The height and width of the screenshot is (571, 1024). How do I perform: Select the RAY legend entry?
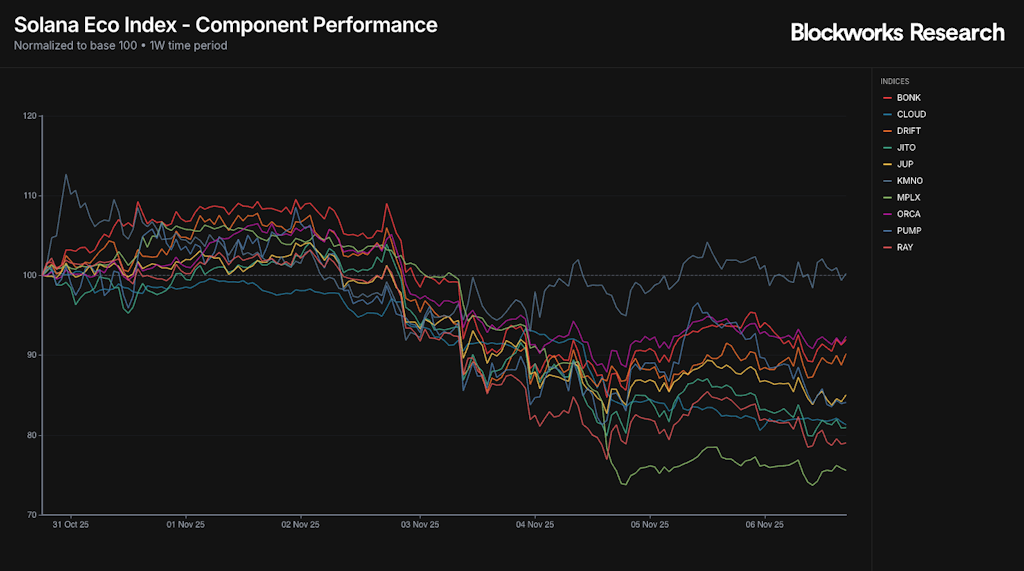[x=904, y=247]
